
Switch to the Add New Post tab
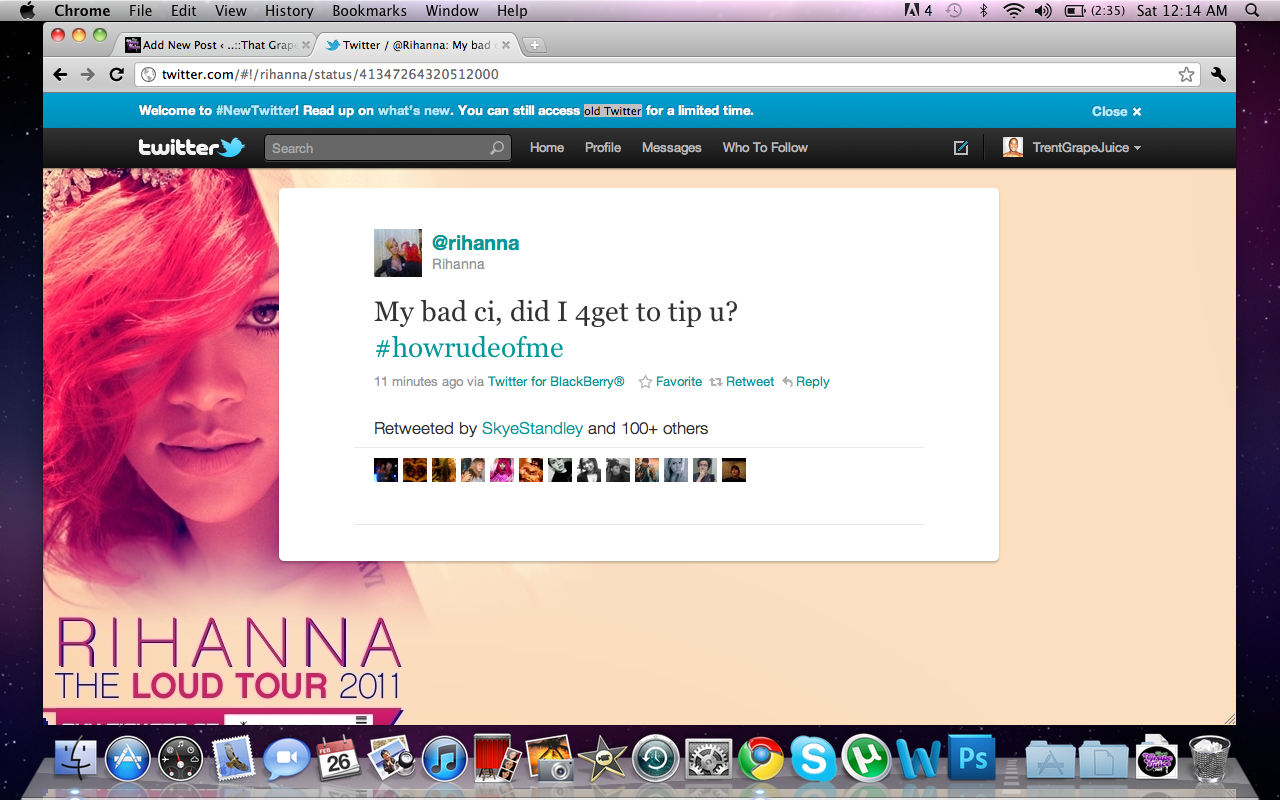216,45
